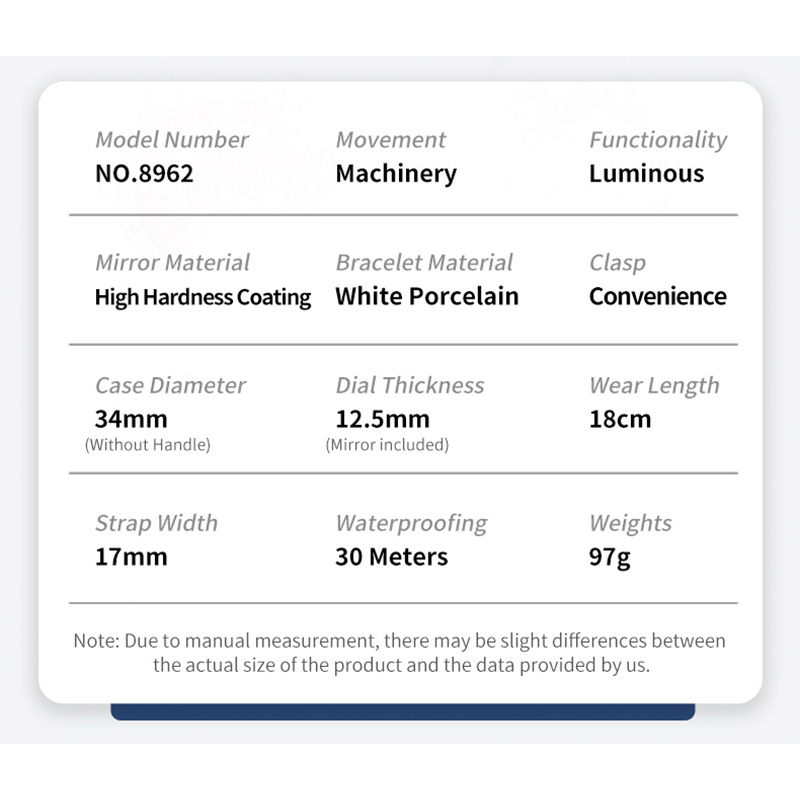Click the Without Handle note
The width and height of the screenshot is (800, 800).
(147, 445)
